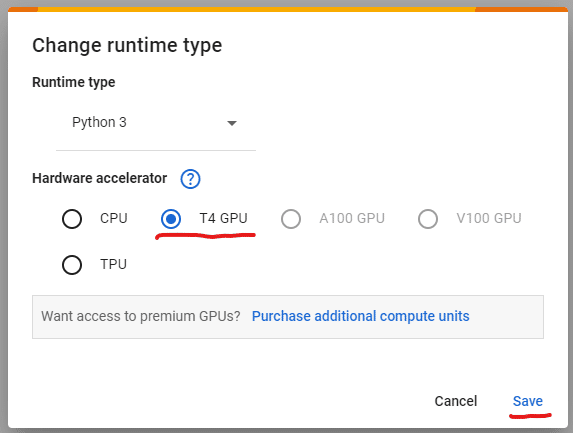The height and width of the screenshot is (433, 573).
Task: Click the V100 GPU option label
Action: (489, 218)
